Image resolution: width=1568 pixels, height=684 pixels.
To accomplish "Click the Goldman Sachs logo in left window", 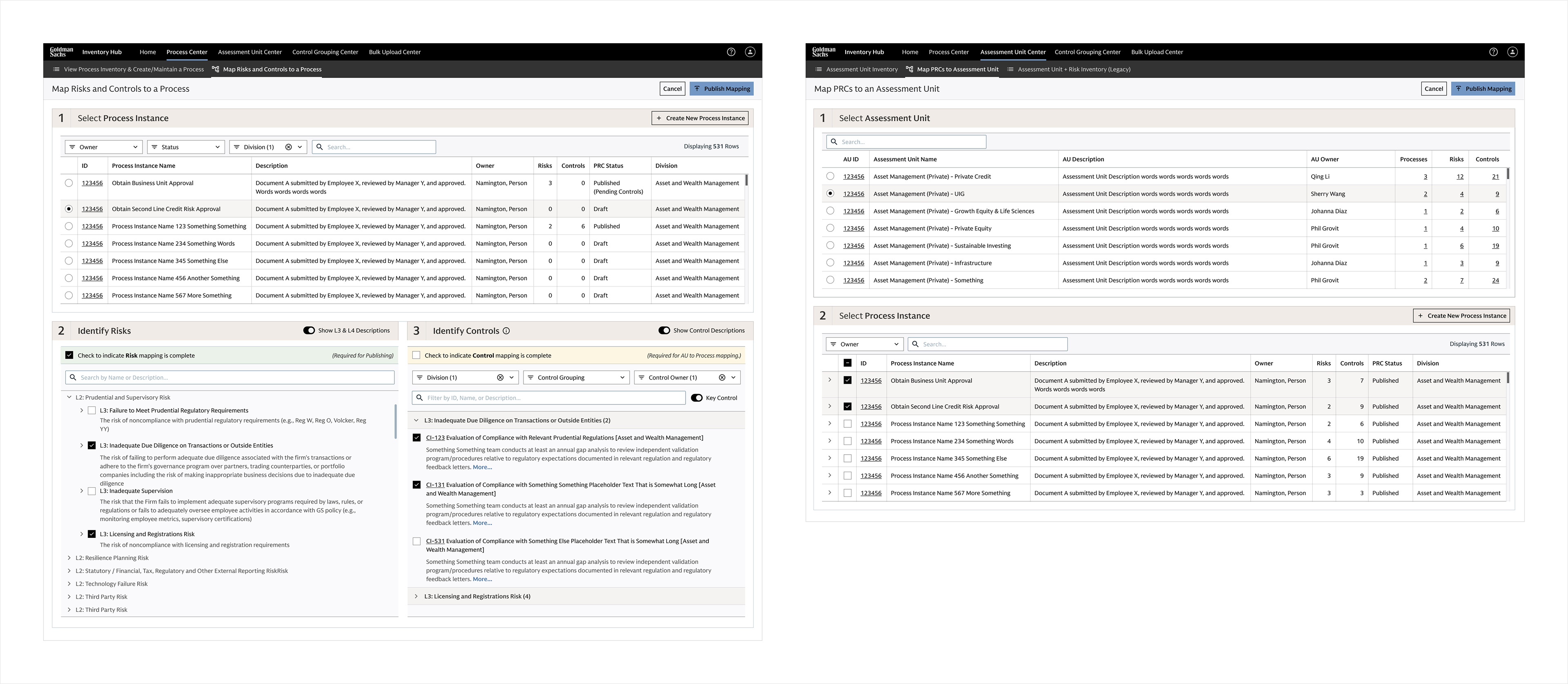I will coord(62,52).
